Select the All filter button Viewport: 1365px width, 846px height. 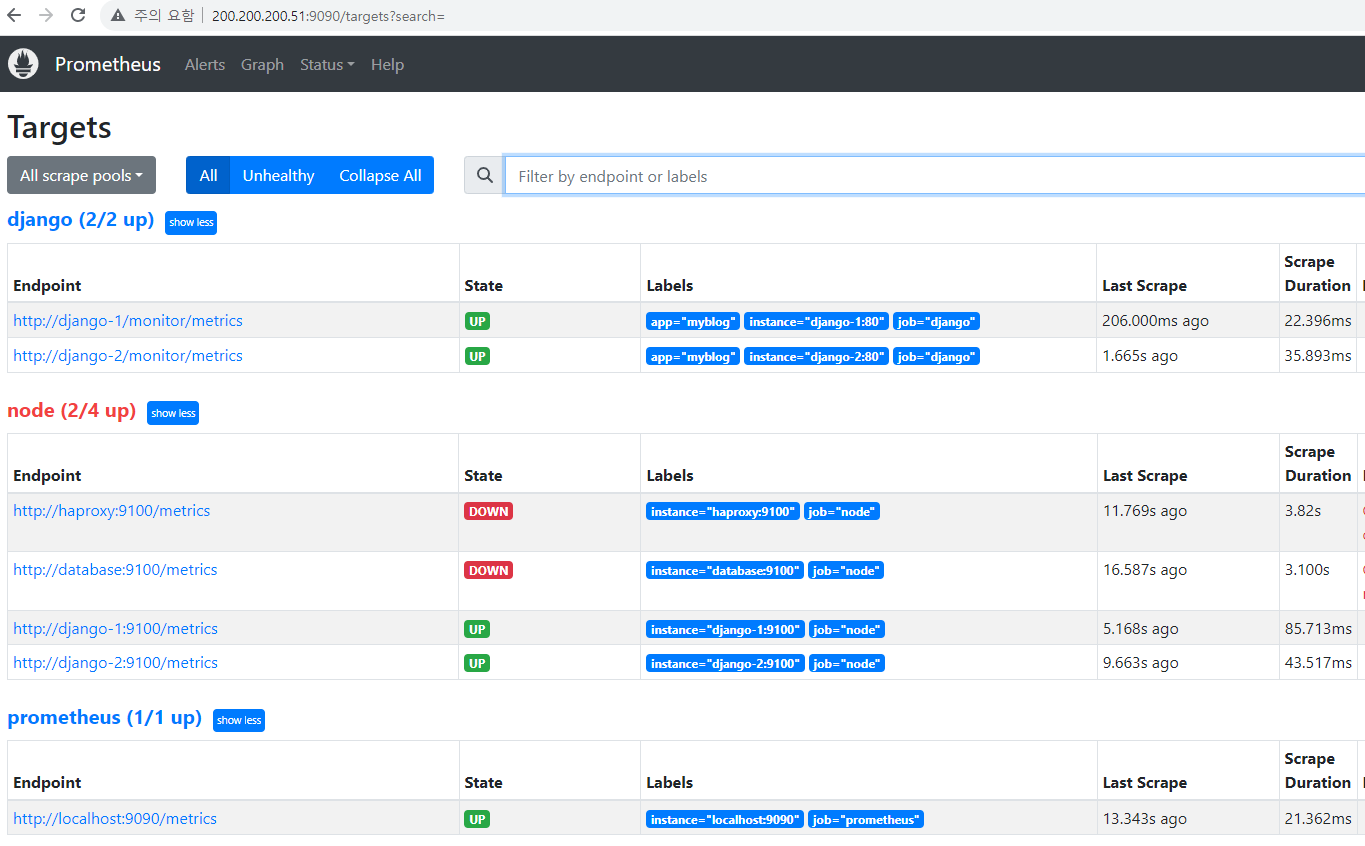208,175
